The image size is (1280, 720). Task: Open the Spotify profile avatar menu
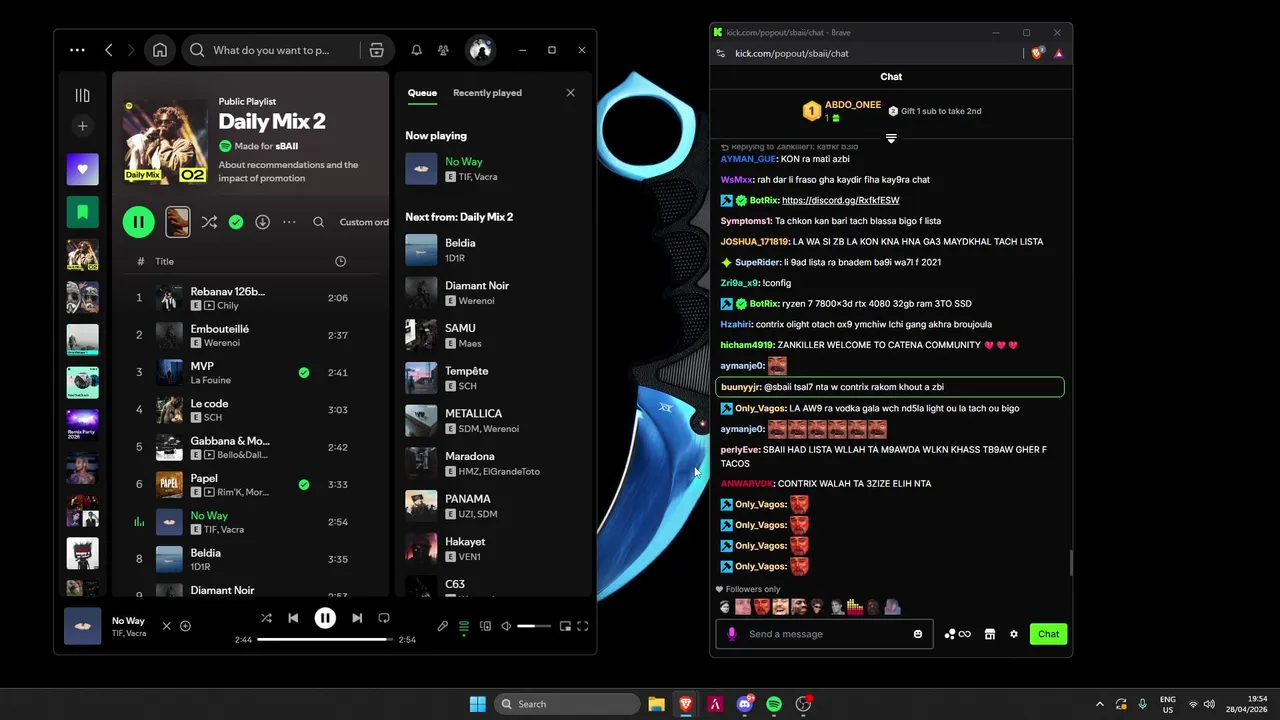[480, 50]
